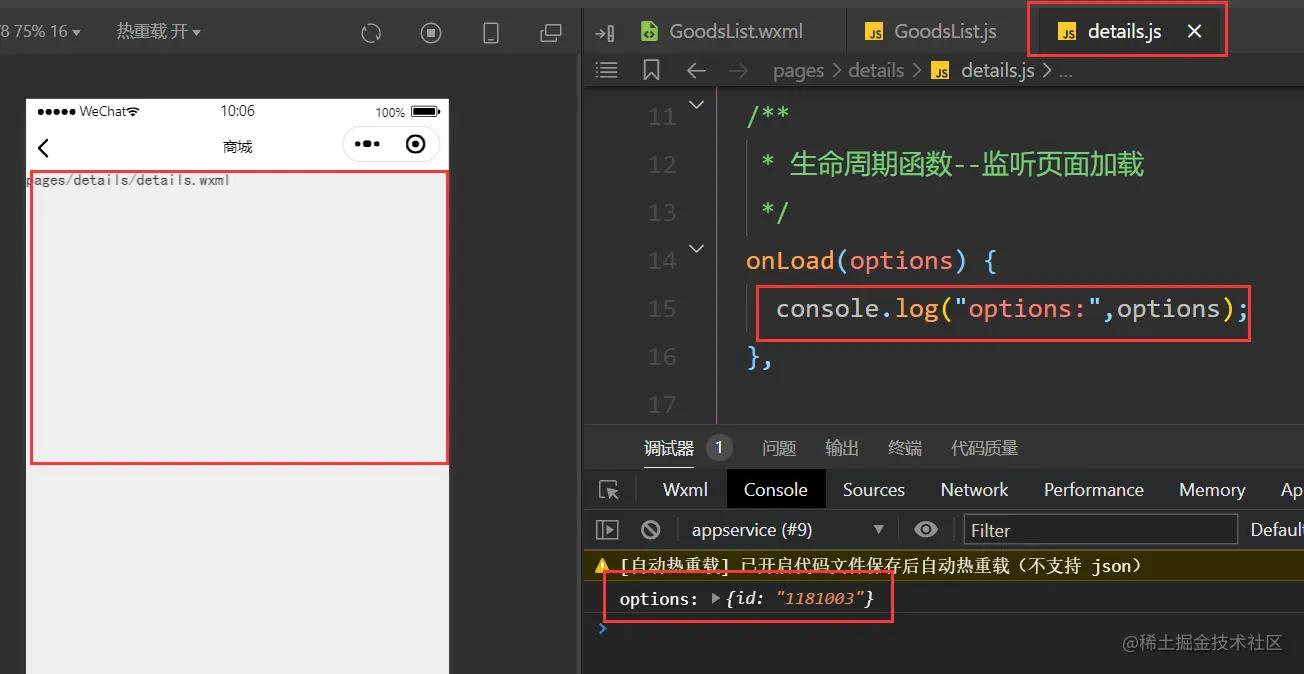Screen dimensions: 1304x674
Task: Open the Sources devtools tab
Action: click(x=873, y=490)
